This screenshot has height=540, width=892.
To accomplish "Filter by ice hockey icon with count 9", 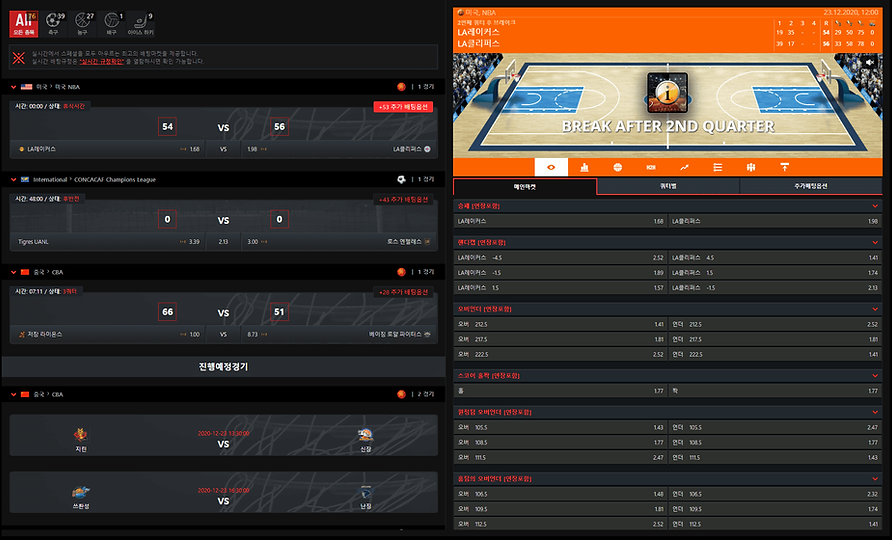I will pos(141,24).
